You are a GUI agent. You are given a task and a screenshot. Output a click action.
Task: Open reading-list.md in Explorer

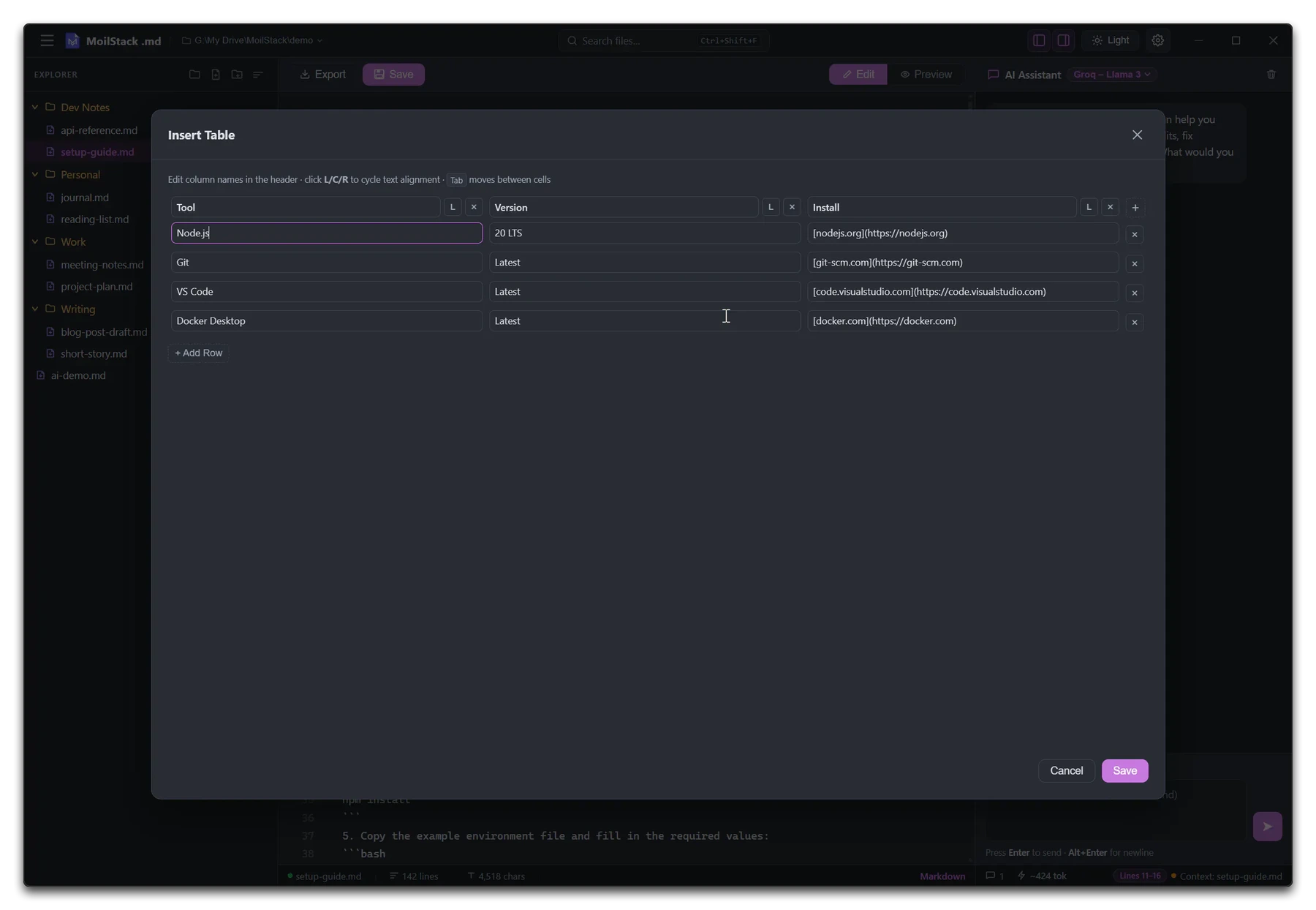coord(87,219)
